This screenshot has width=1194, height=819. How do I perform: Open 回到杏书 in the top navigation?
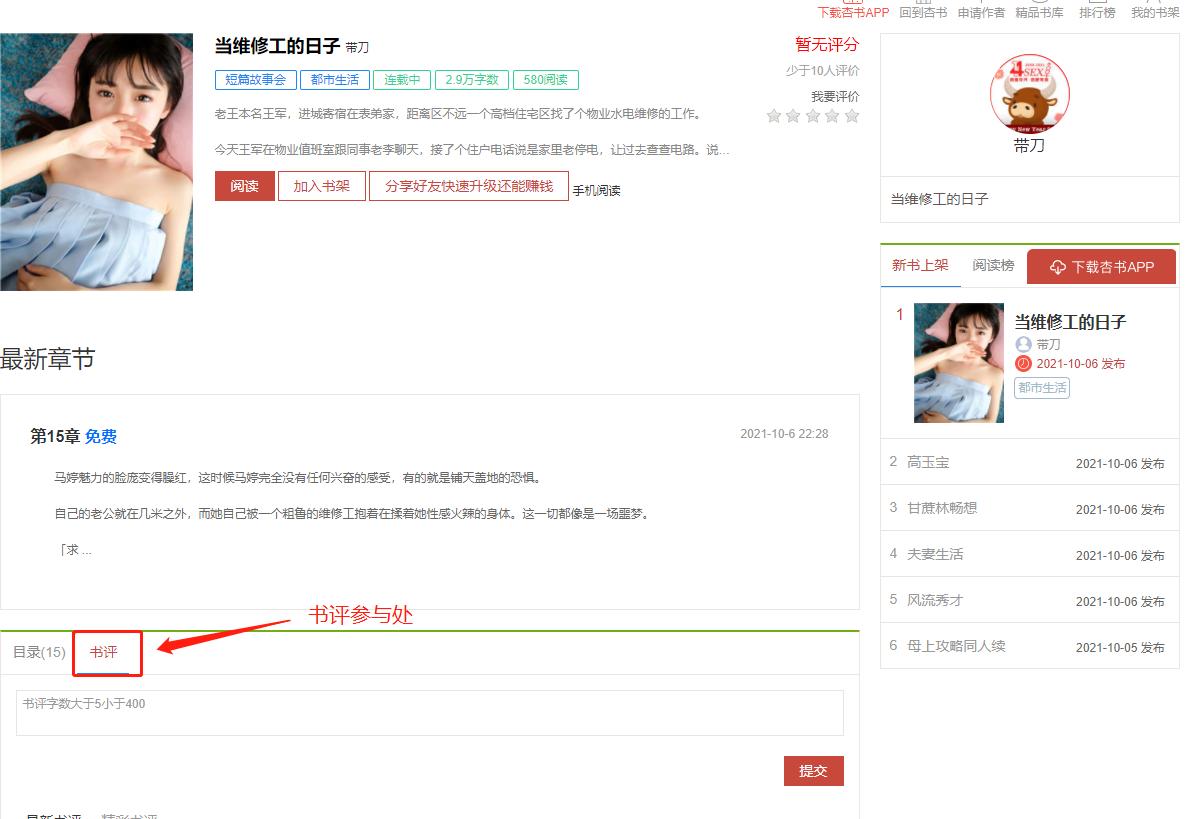coord(924,12)
